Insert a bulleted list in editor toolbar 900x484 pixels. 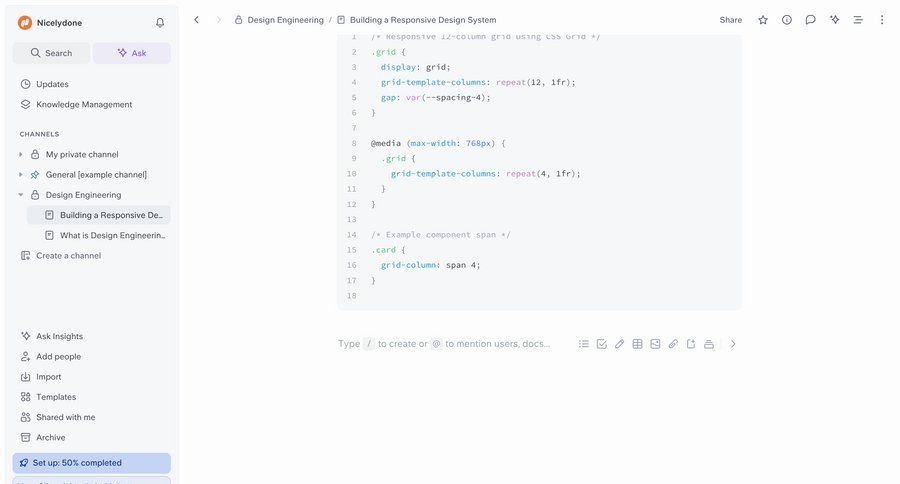click(x=584, y=344)
